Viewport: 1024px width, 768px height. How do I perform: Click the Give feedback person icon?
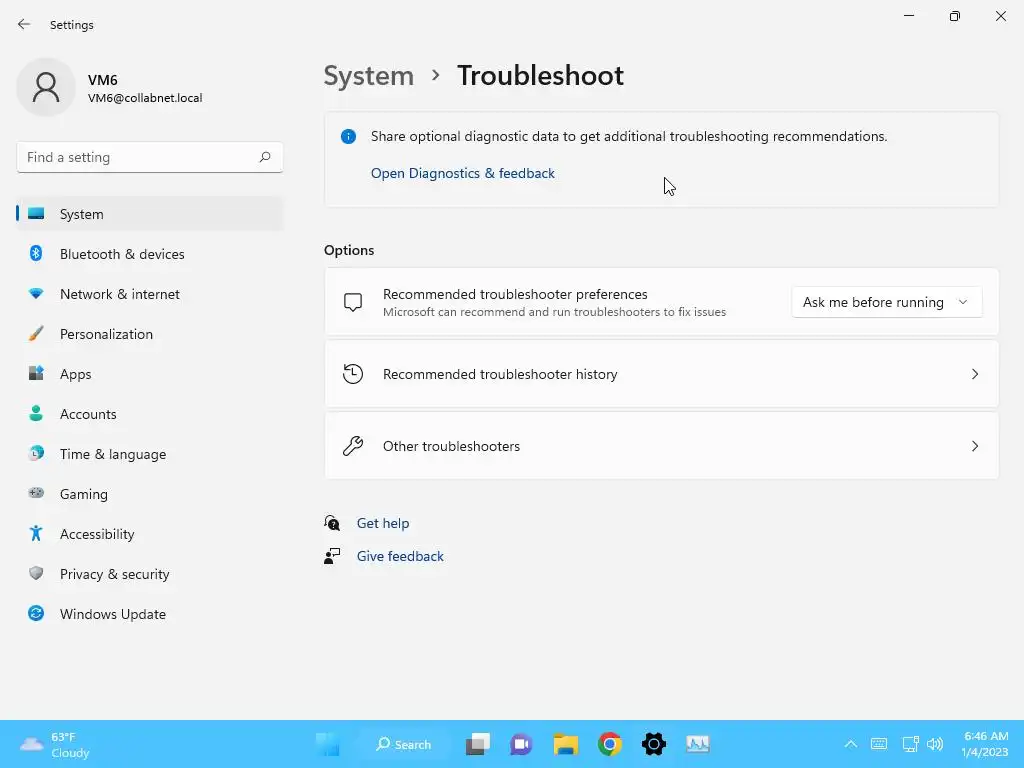pyautogui.click(x=332, y=556)
